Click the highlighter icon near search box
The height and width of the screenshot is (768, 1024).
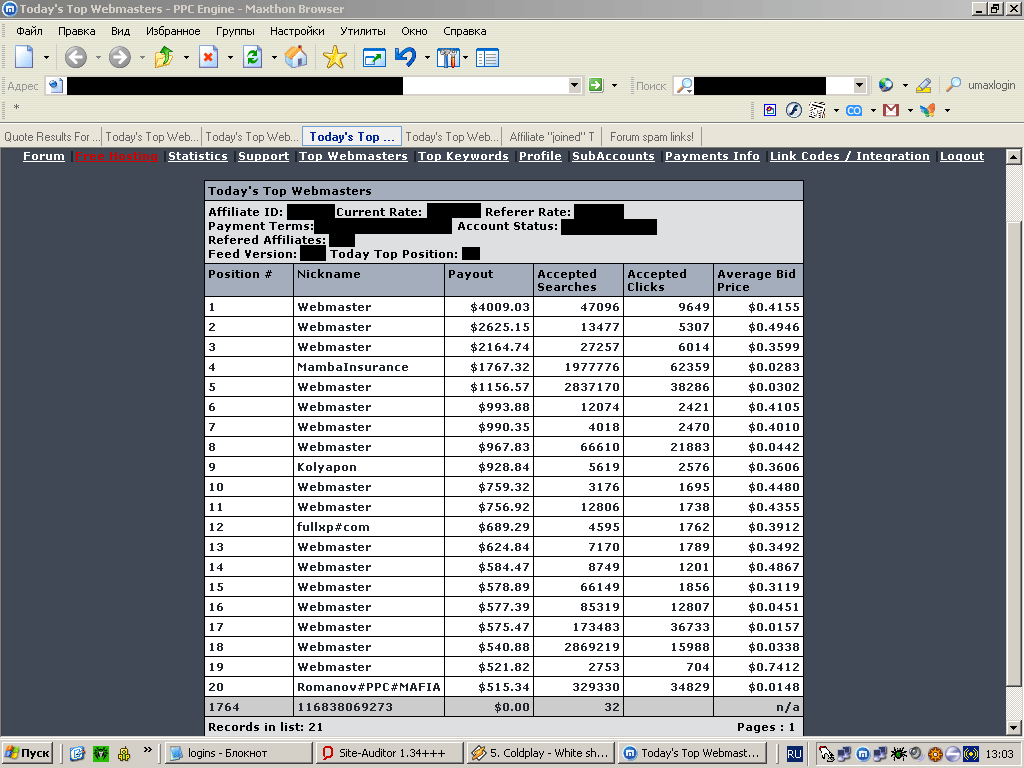(x=923, y=86)
